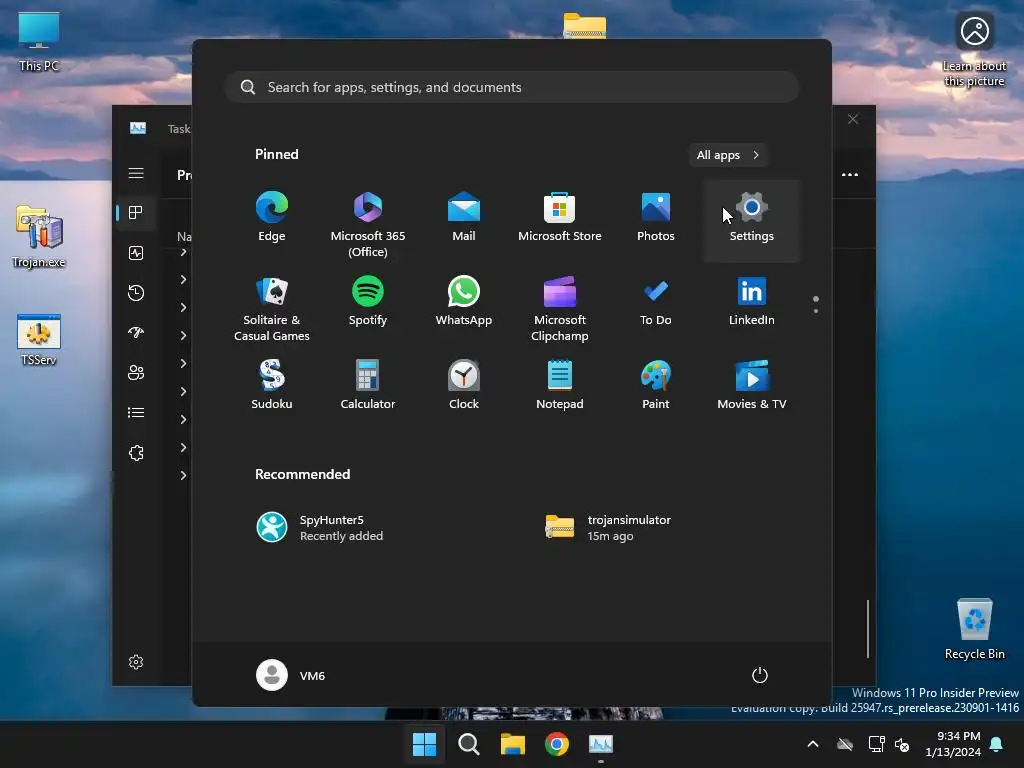Click the power button in Start menu
Image resolution: width=1024 pixels, height=768 pixels.
(760, 675)
